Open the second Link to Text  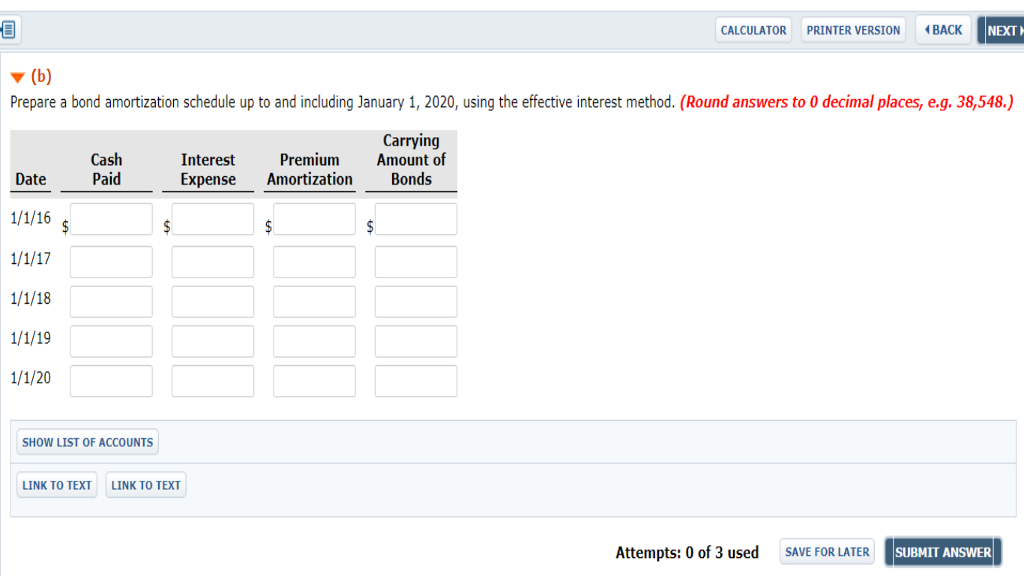tap(146, 486)
